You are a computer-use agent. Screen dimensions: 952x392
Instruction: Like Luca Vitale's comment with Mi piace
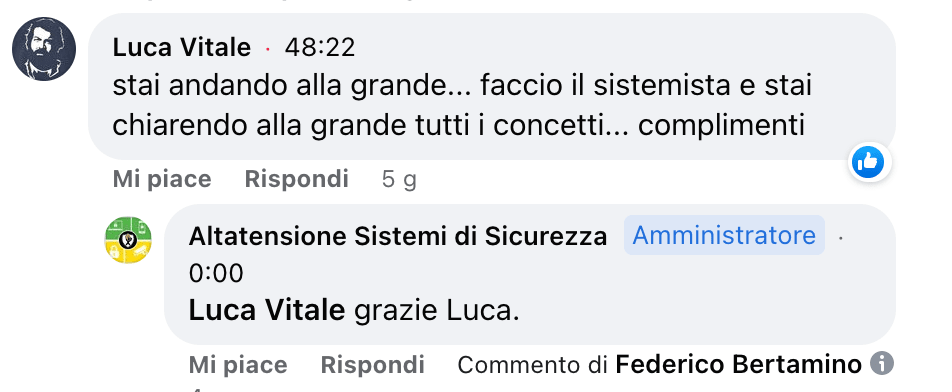tap(162, 179)
